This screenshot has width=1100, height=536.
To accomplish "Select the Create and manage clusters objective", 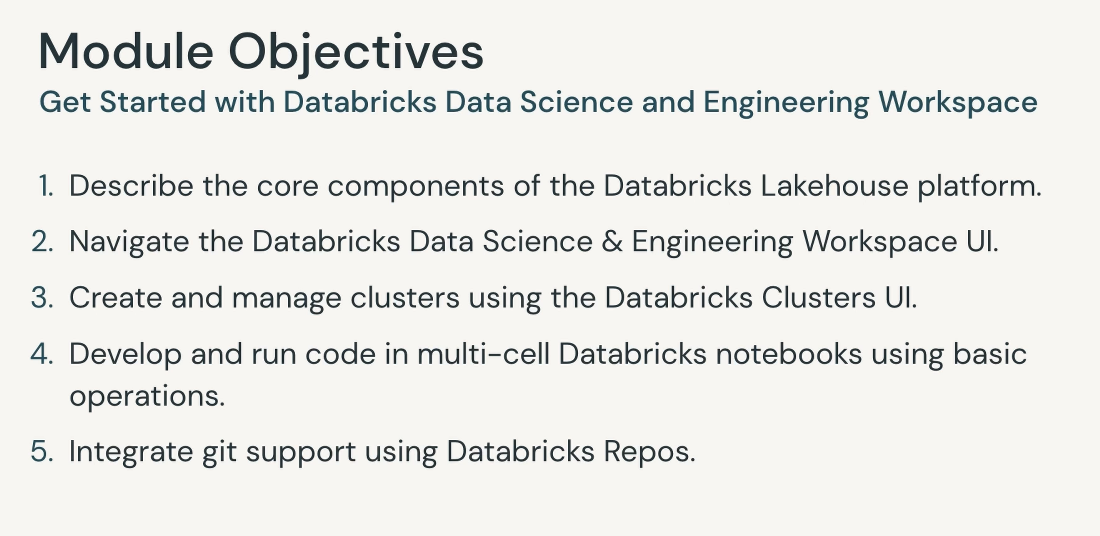I will [493, 298].
